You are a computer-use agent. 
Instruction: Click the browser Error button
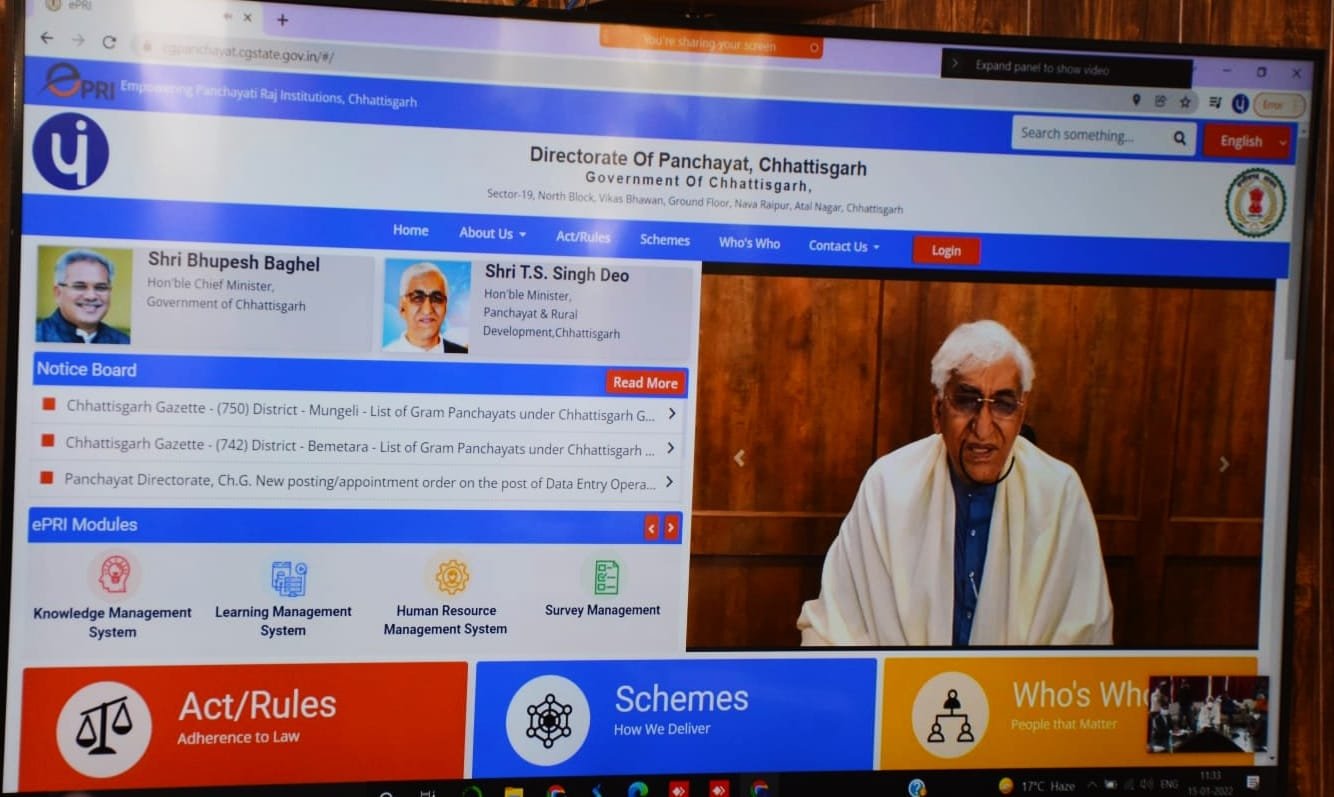tap(1279, 105)
